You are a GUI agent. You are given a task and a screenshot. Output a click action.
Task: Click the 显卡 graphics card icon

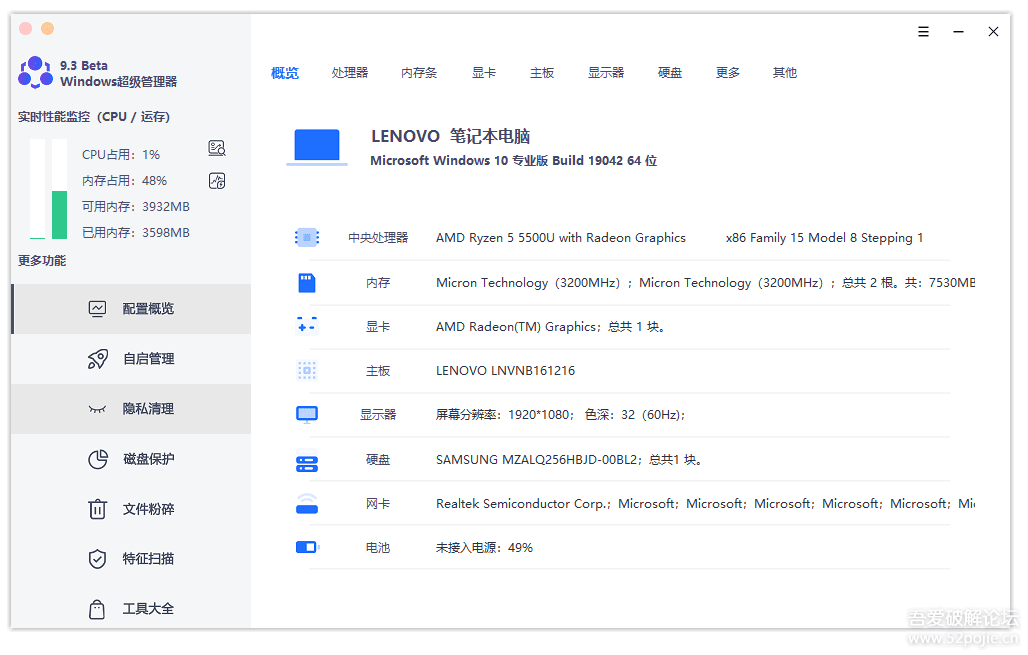point(307,326)
